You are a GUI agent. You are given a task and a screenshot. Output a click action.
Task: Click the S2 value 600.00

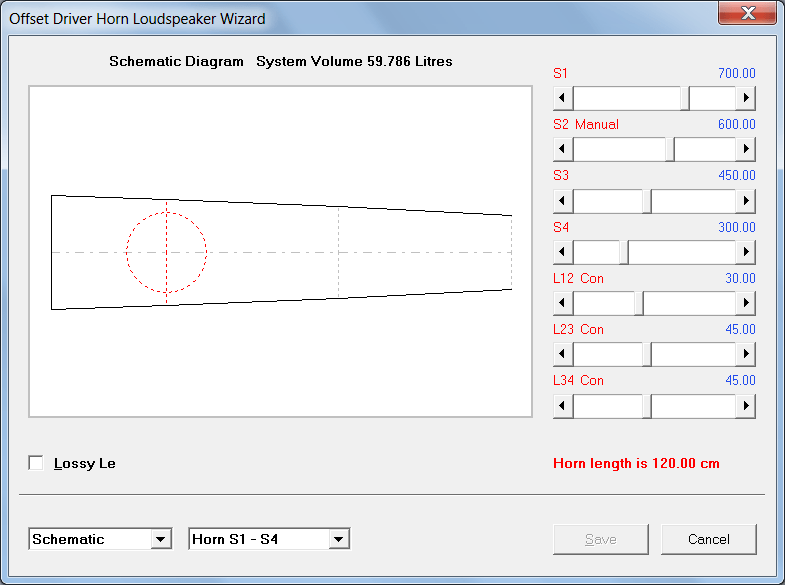tap(736, 124)
